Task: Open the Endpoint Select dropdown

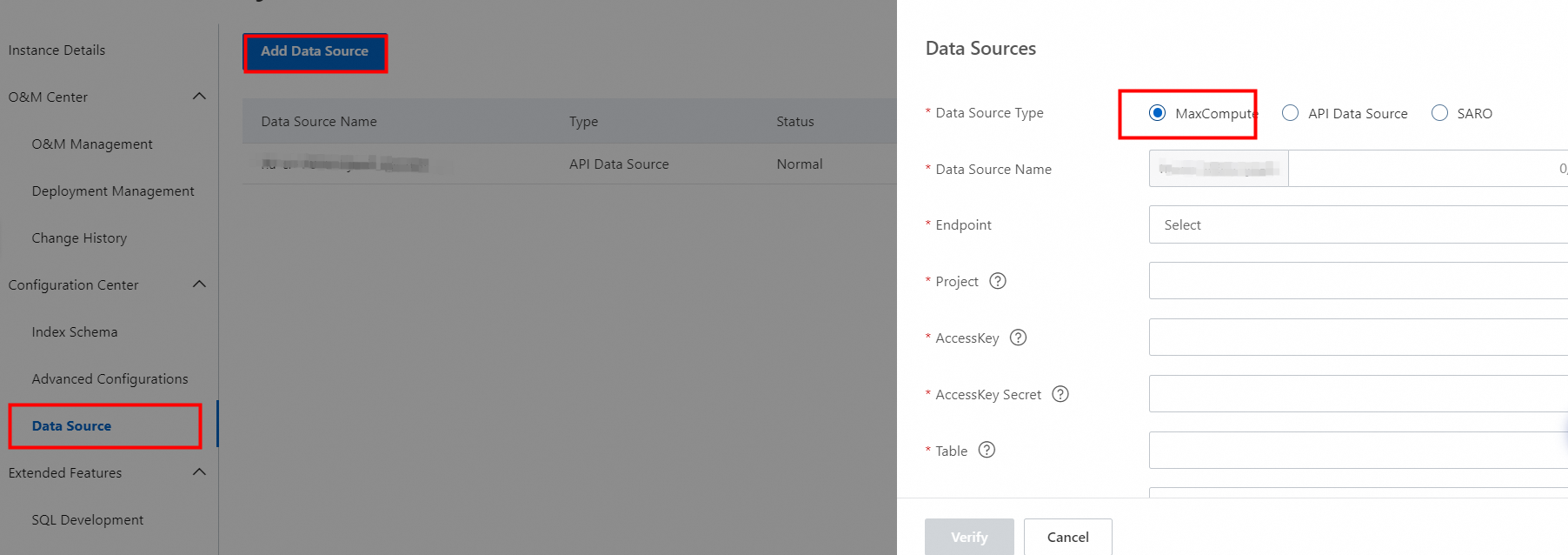Action: (1358, 224)
